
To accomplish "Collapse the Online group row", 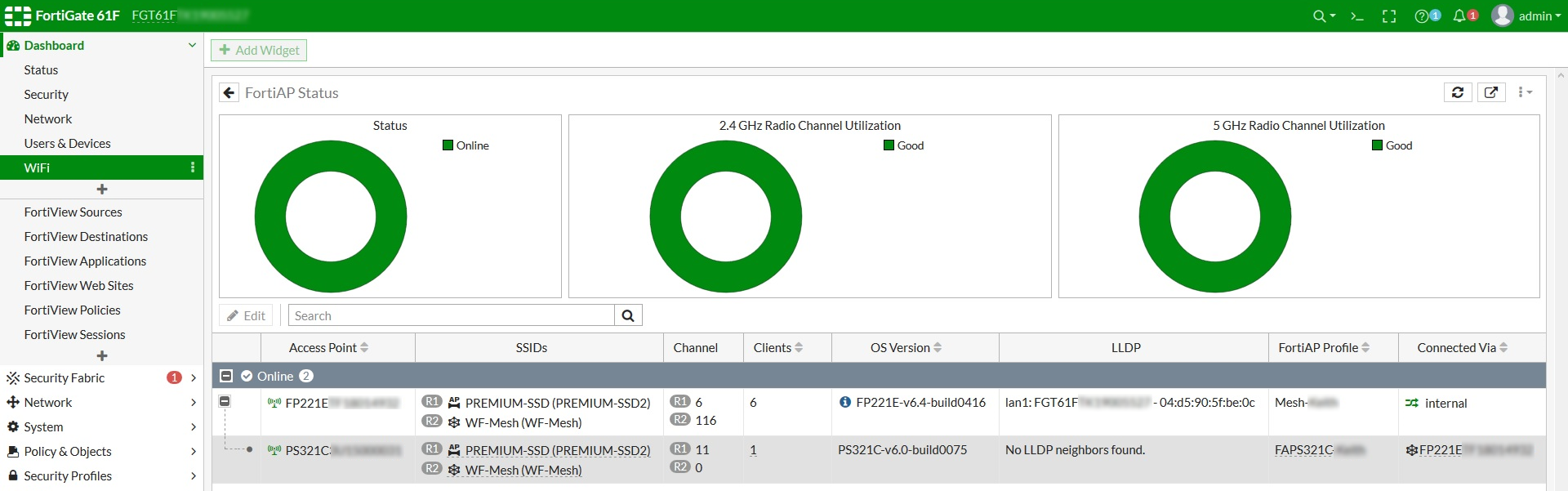I will tap(226, 376).
